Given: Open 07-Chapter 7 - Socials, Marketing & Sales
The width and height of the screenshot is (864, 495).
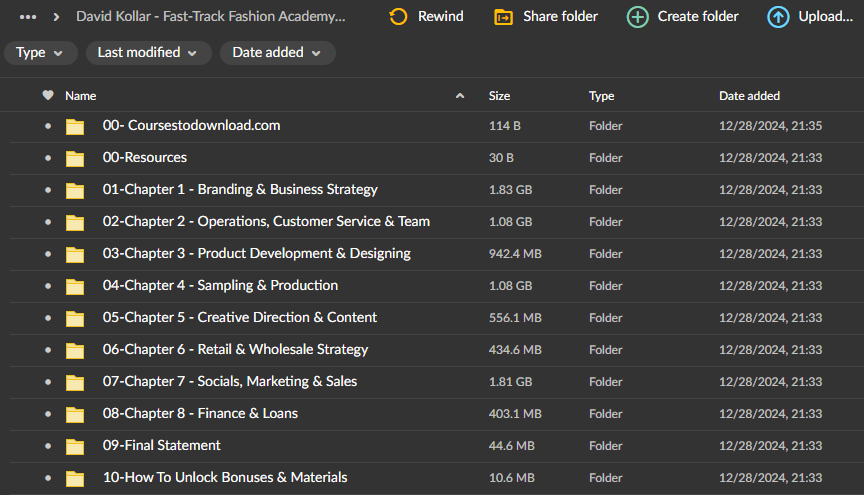Looking at the screenshot, I should (230, 381).
